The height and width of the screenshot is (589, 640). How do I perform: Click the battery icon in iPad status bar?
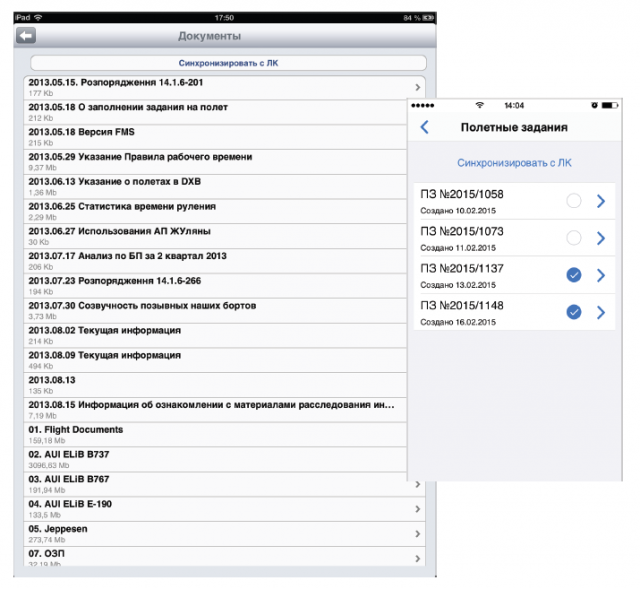pos(428,18)
